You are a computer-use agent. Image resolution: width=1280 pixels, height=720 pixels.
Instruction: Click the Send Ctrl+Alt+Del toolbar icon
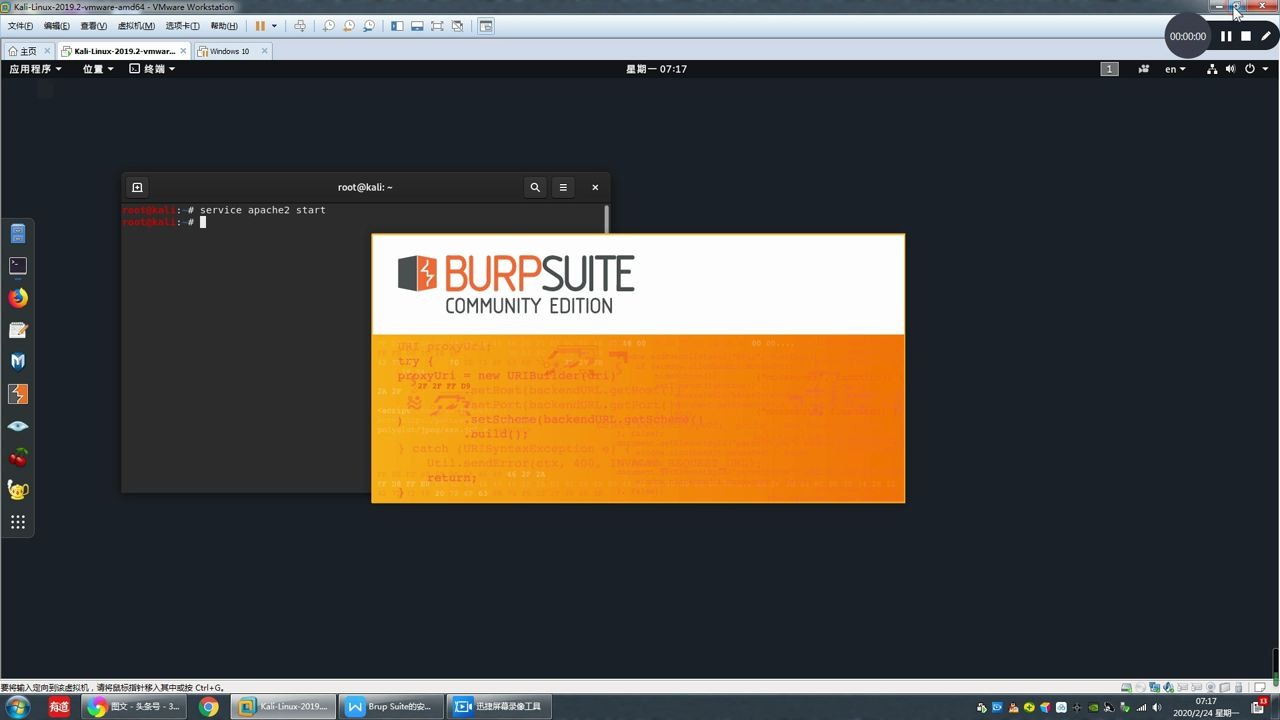pyautogui.click(x=300, y=26)
